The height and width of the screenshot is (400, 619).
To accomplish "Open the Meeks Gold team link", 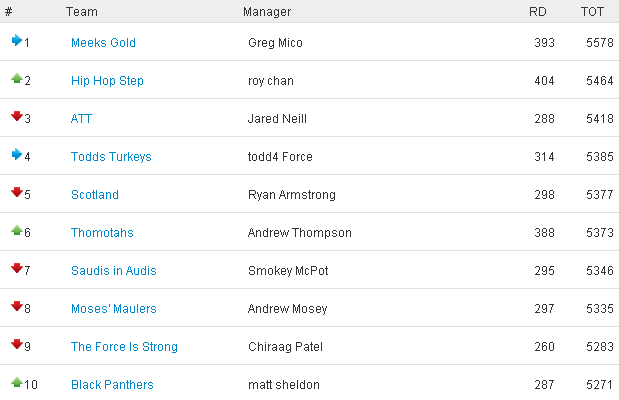I will point(103,43).
